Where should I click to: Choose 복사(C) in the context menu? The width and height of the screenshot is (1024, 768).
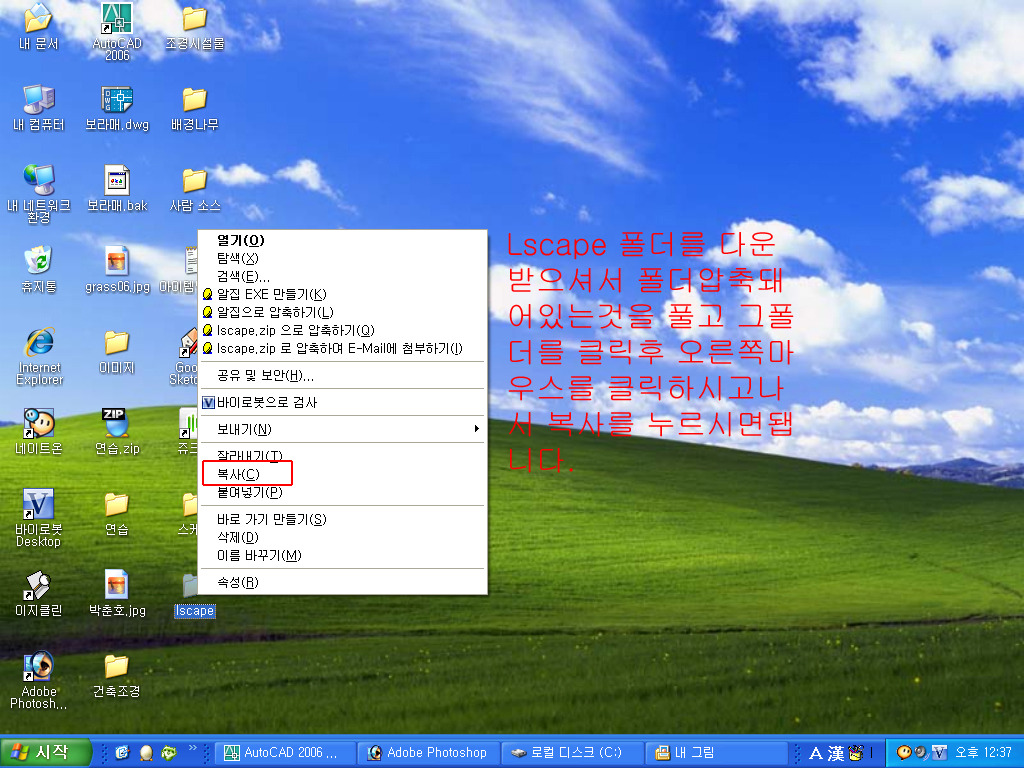tap(343, 474)
